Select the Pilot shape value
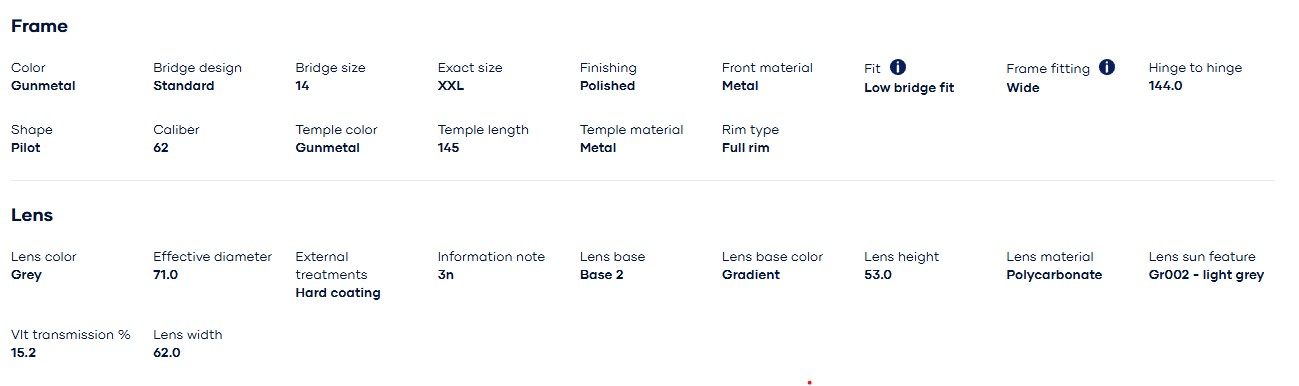Image resolution: width=1299 pixels, height=386 pixels. pos(26,148)
